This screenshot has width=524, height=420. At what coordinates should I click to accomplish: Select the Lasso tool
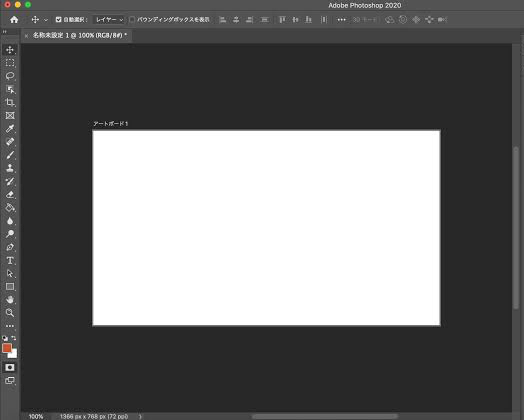click(10, 76)
